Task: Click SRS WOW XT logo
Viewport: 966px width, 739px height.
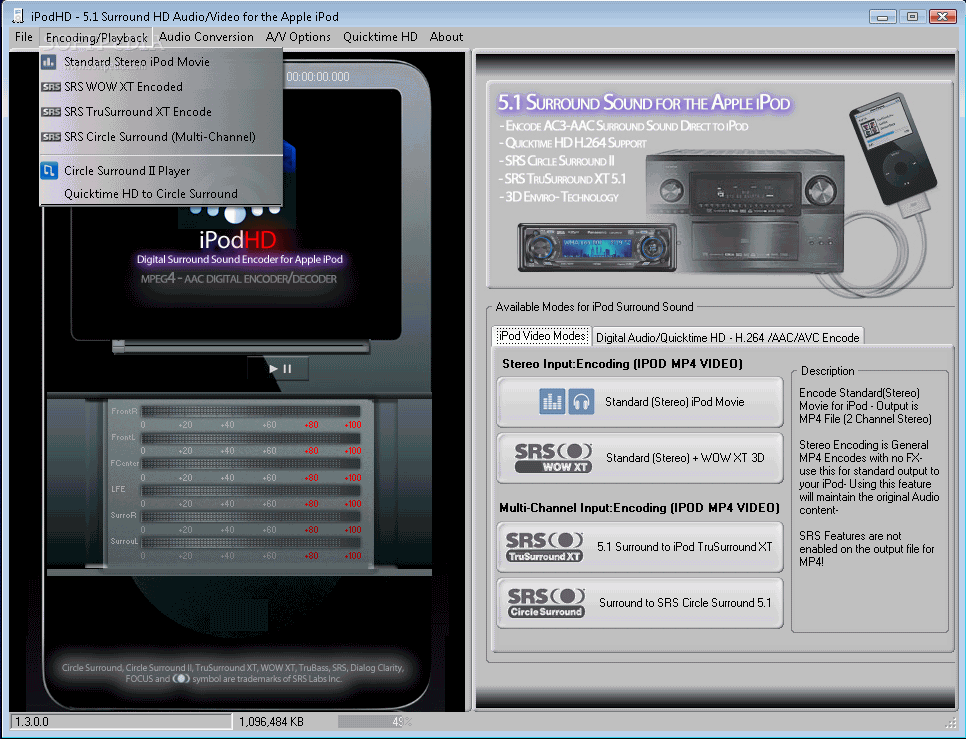Action: (x=553, y=458)
